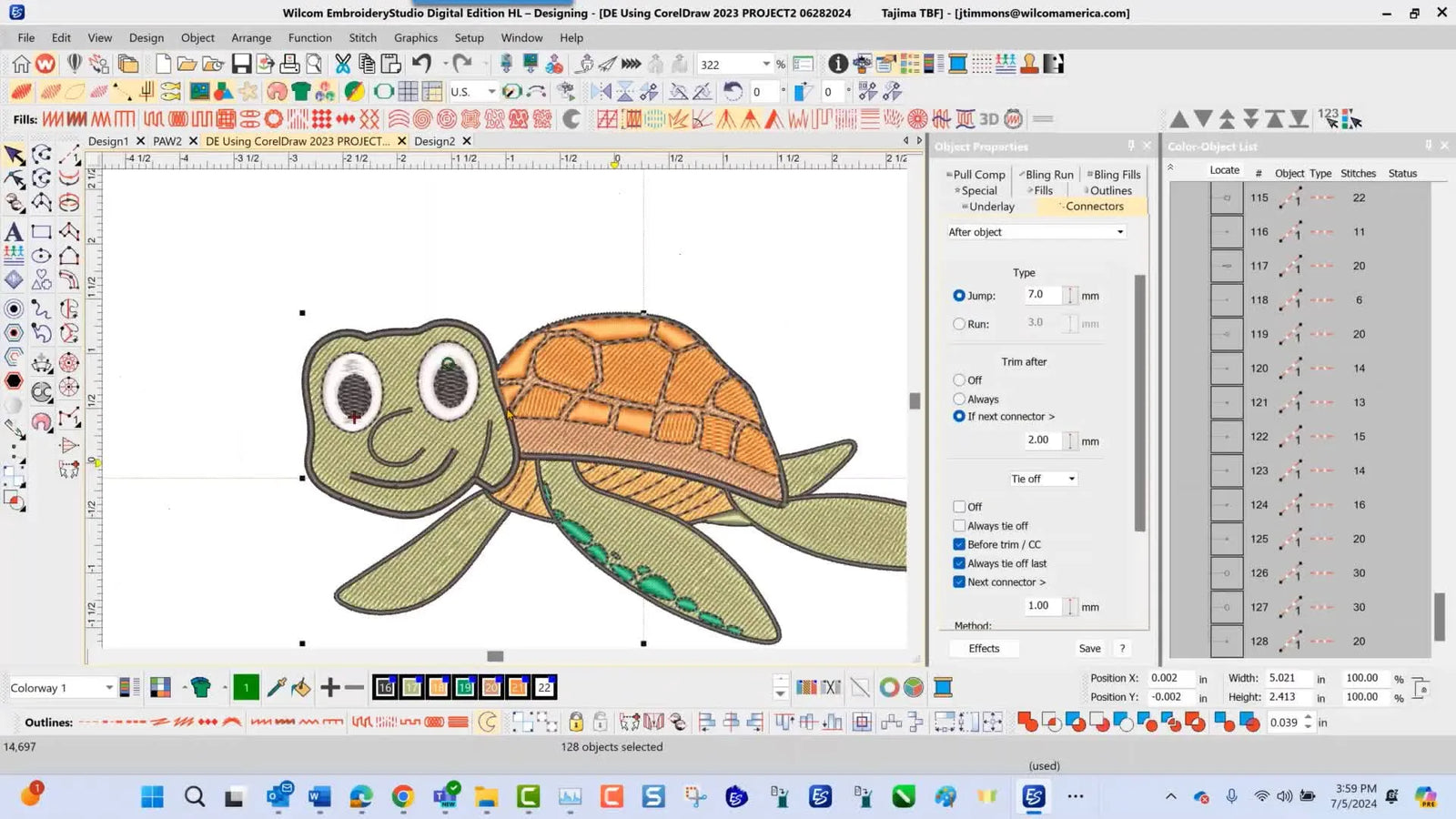This screenshot has height=819, width=1456.
Task: Click the Effects button
Action: 984,649
